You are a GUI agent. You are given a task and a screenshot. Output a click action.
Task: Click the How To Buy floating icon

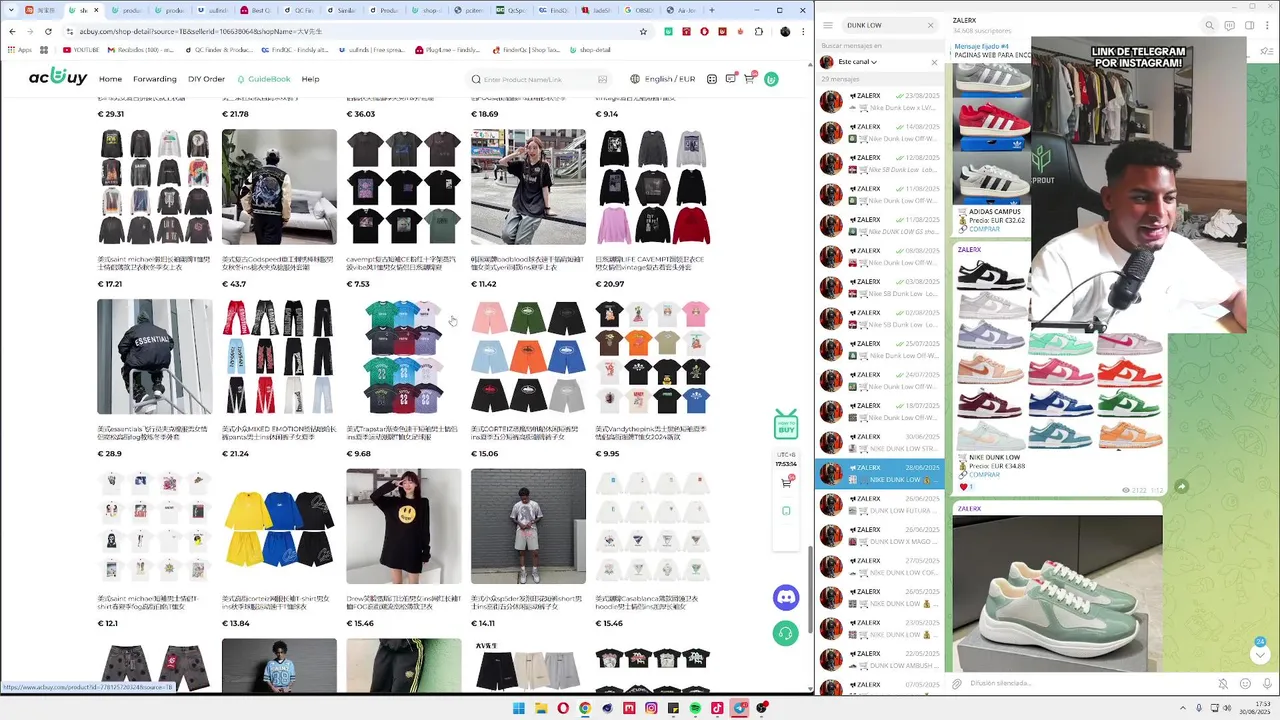786,424
